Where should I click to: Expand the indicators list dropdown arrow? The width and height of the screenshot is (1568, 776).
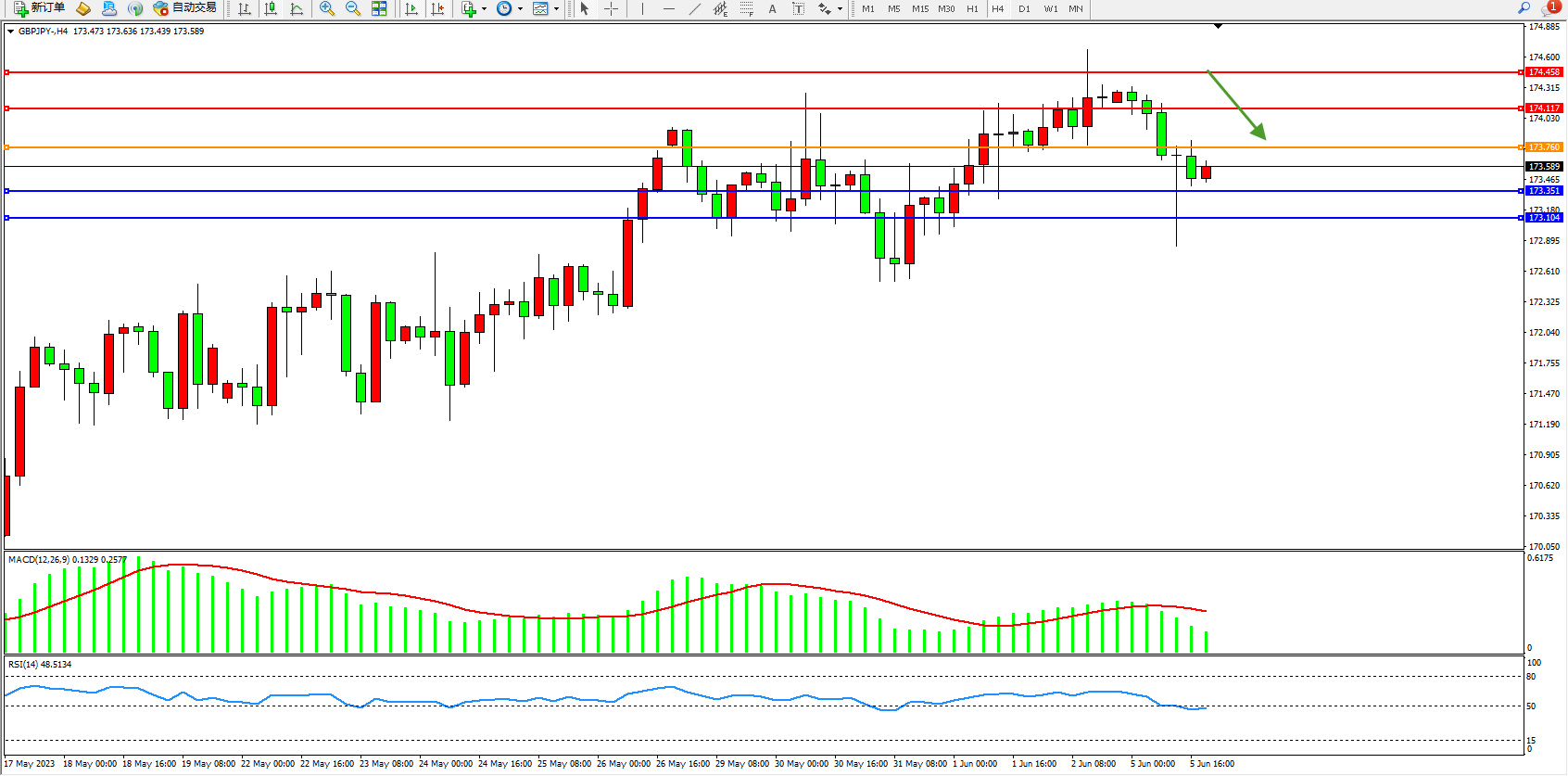(x=484, y=8)
